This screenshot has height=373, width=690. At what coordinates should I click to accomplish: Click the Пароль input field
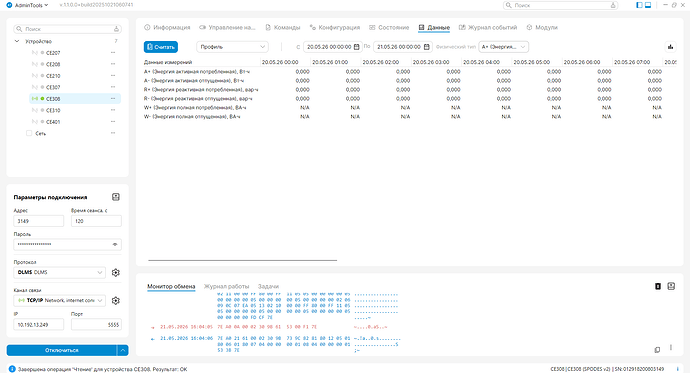(x=67, y=244)
